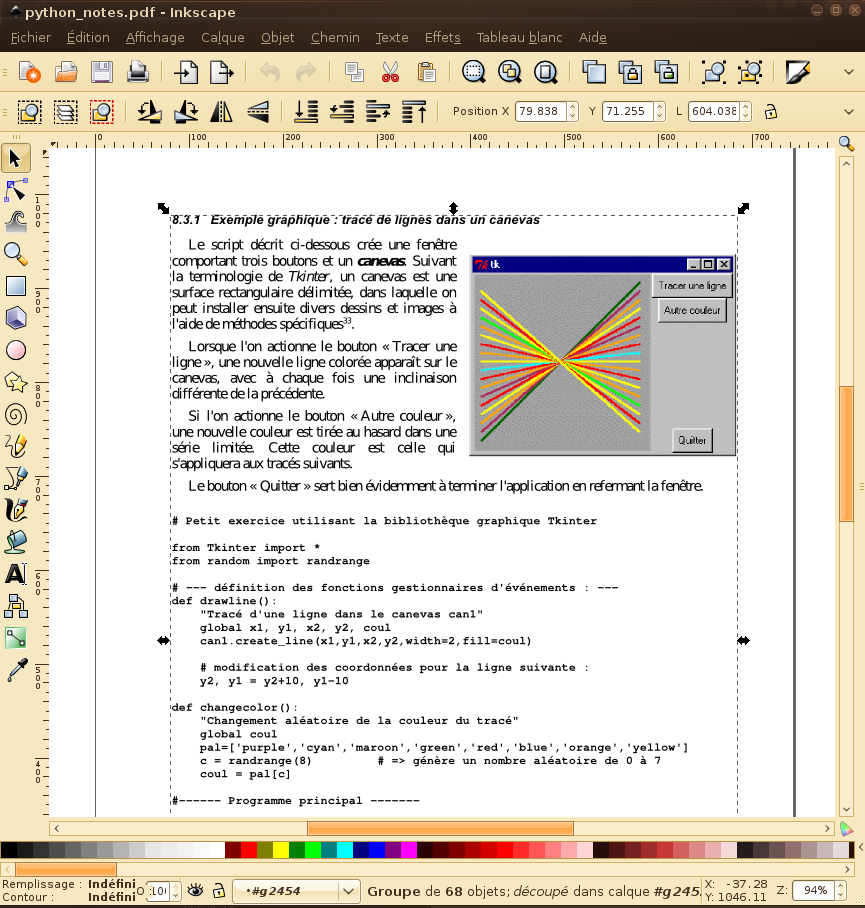865x908 pixels.
Task: Toggle the current layer lock in status bar
Action: click(218, 890)
